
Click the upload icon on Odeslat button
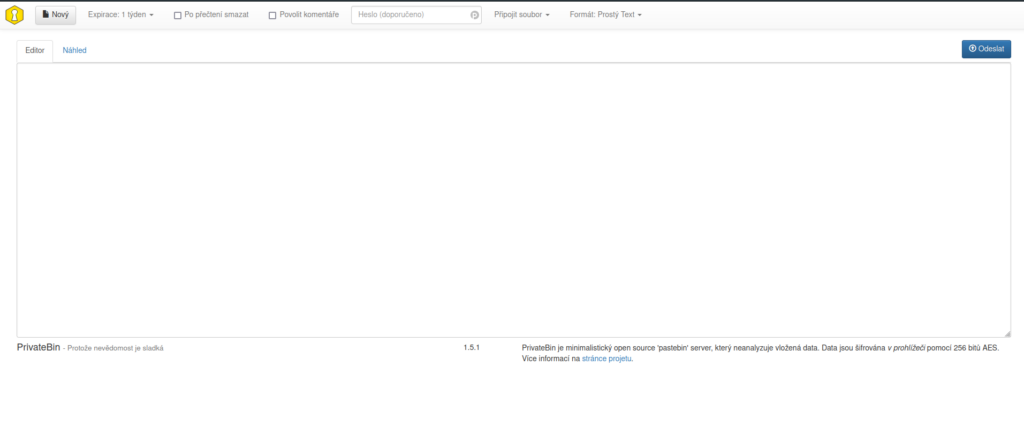[x=973, y=48]
